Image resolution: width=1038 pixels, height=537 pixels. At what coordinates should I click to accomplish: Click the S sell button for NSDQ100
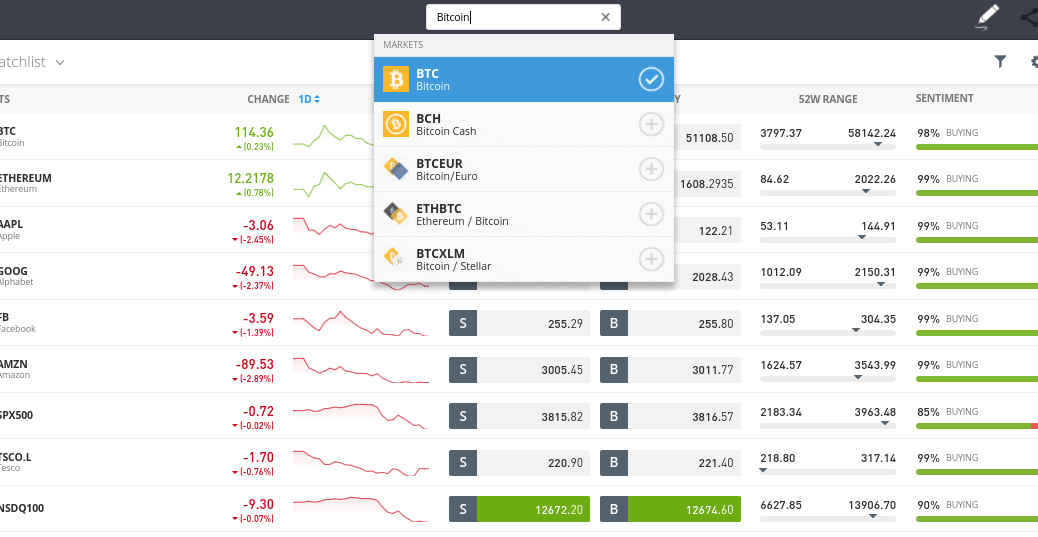point(463,509)
